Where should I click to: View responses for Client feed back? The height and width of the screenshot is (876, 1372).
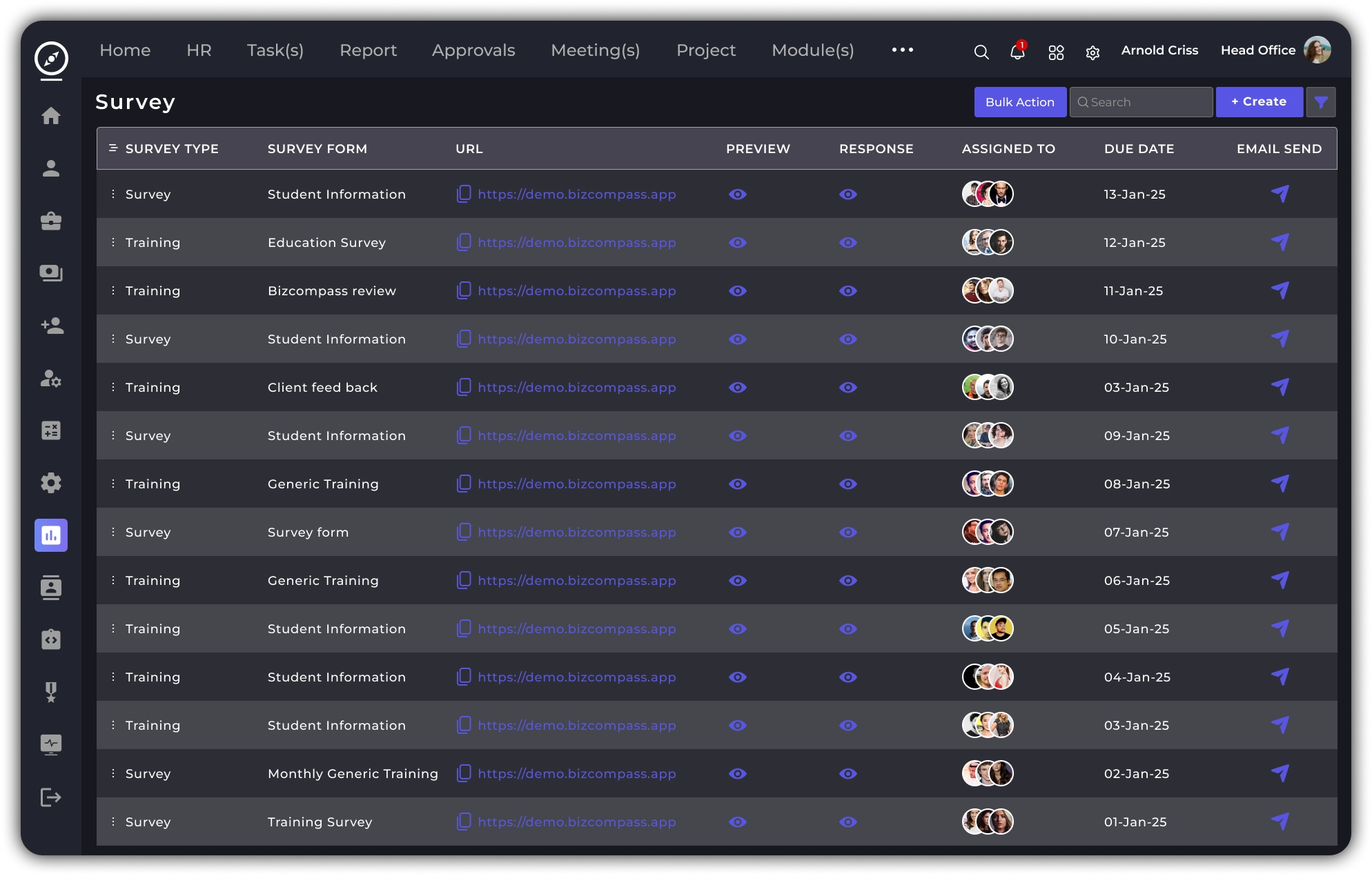[847, 388]
